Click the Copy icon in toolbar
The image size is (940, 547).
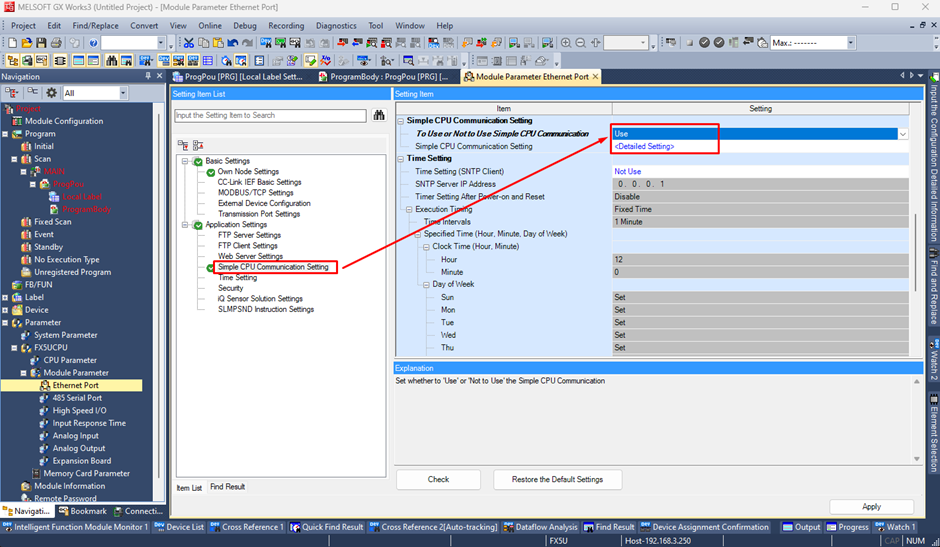(204, 43)
